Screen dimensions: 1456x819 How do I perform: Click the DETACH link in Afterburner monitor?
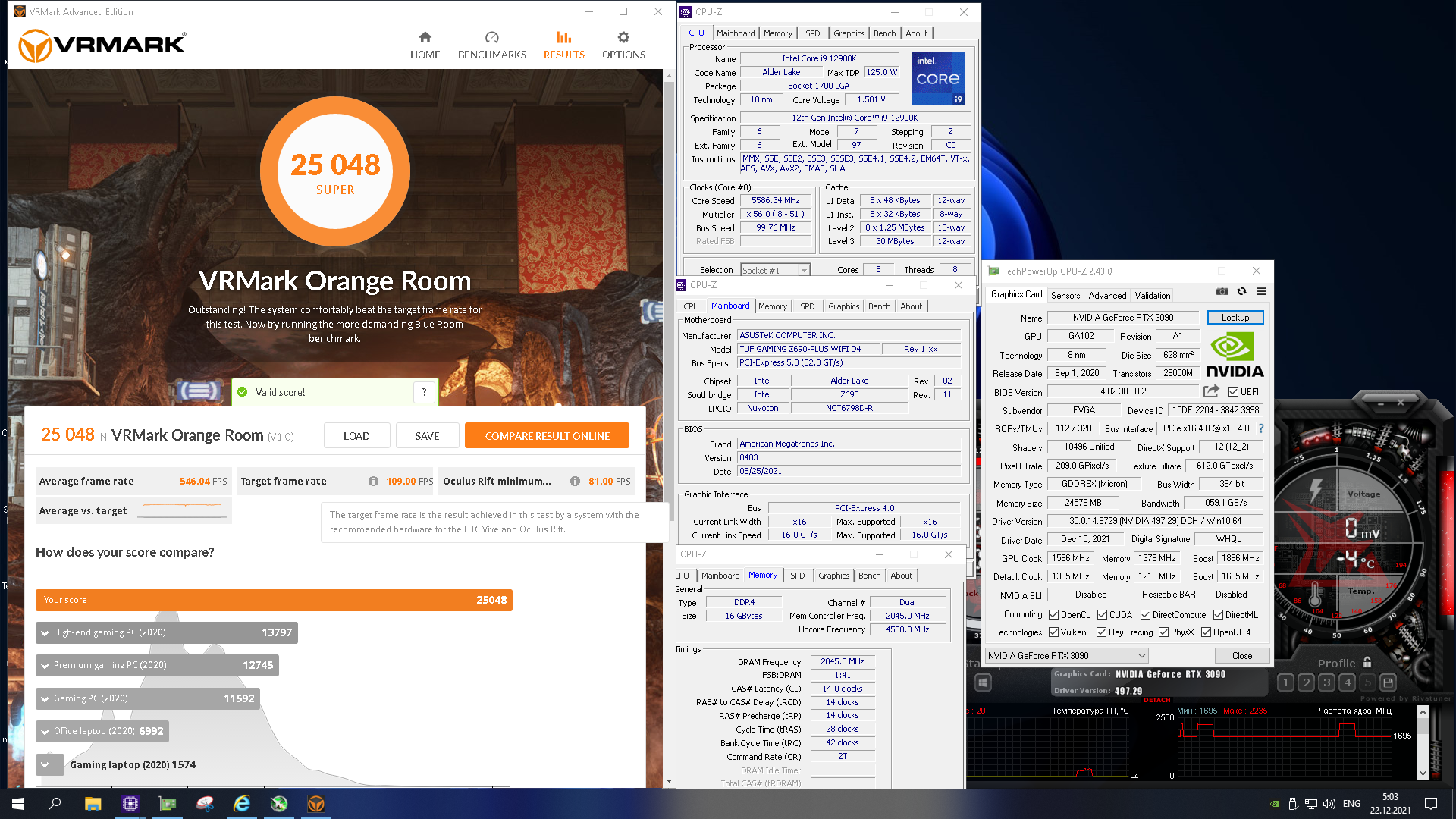[1157, 700]
